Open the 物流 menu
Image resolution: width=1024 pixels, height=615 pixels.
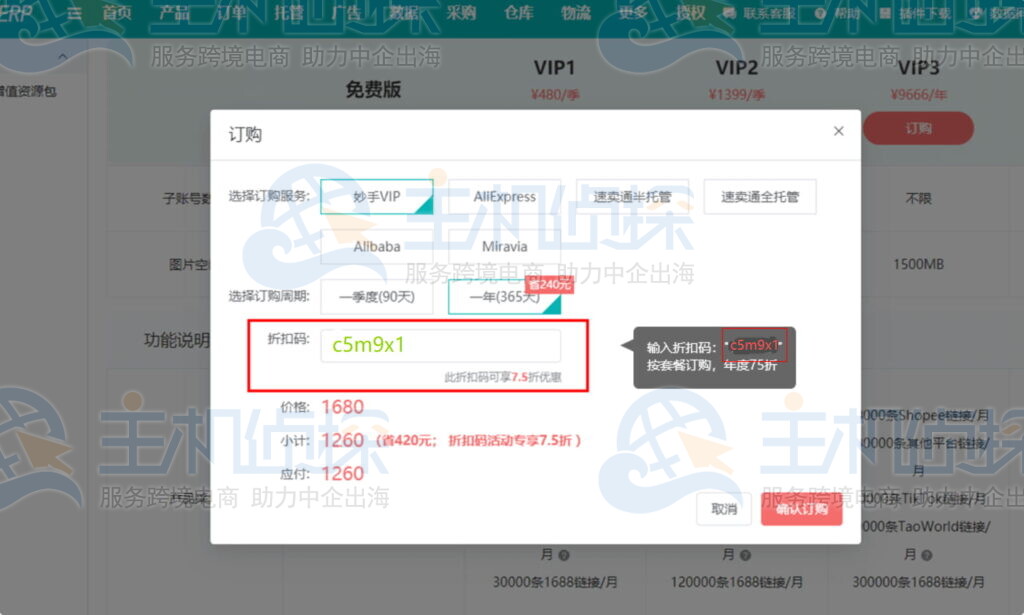(x=576, y=12)
